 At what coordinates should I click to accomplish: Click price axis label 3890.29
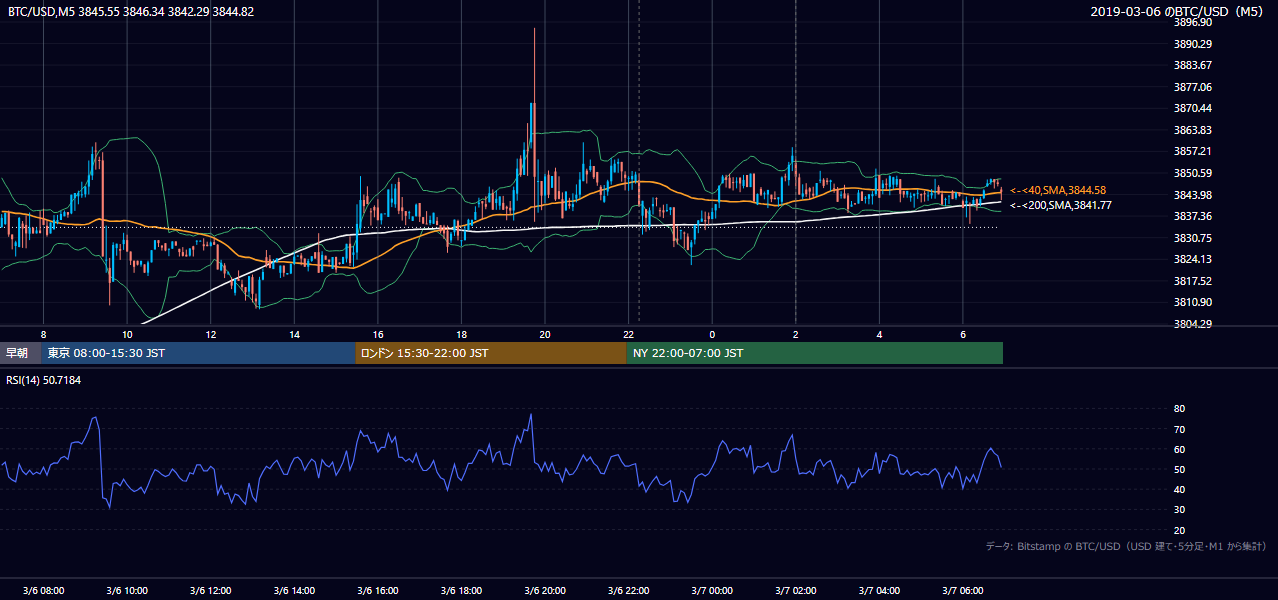click(x=1193, y=44)
